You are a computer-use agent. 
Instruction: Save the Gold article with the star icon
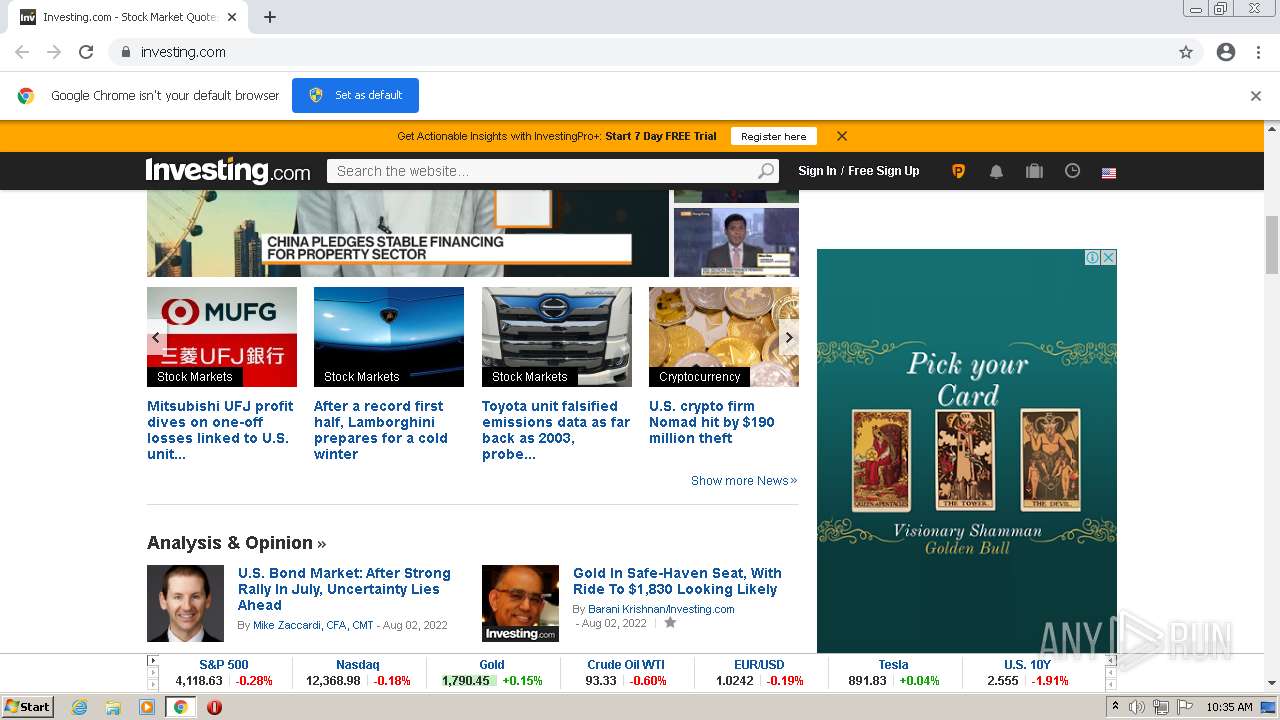pyautogui.click(x=670, y=623)
